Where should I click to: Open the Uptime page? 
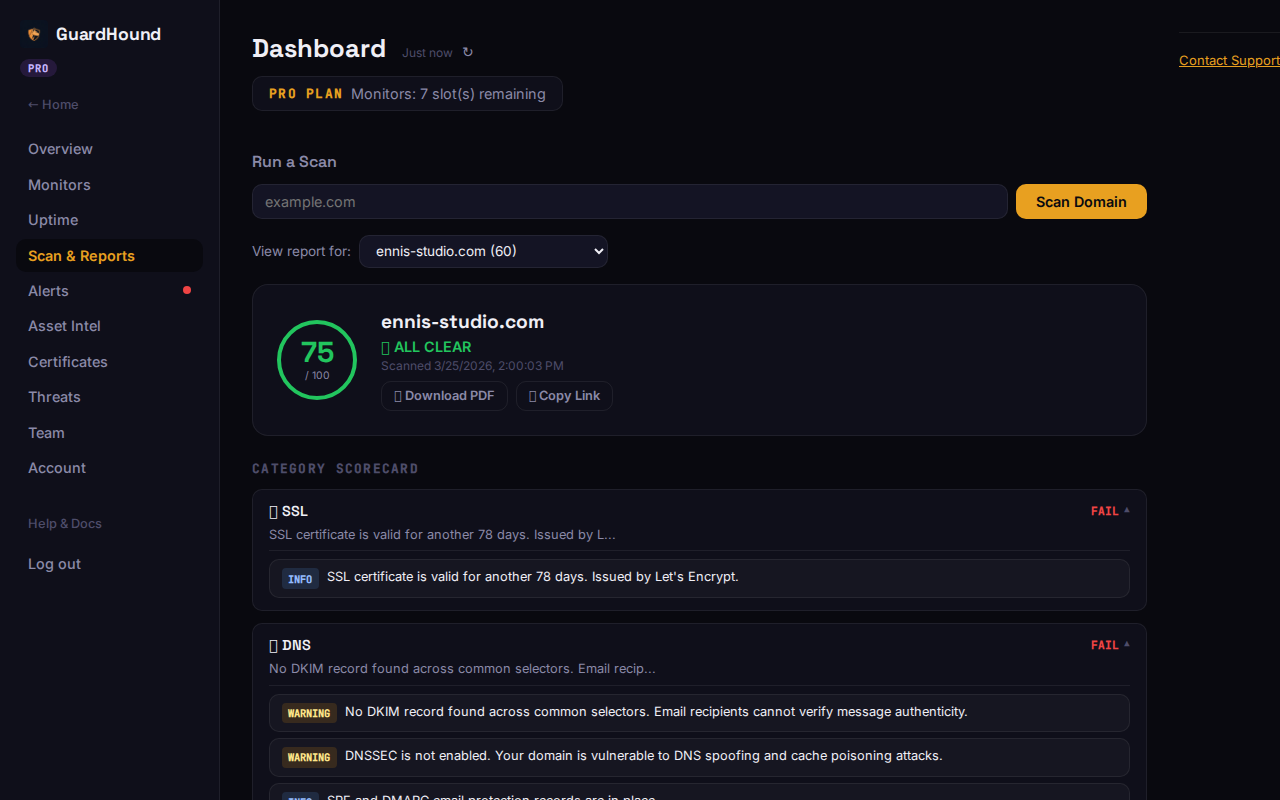(109, 220)
